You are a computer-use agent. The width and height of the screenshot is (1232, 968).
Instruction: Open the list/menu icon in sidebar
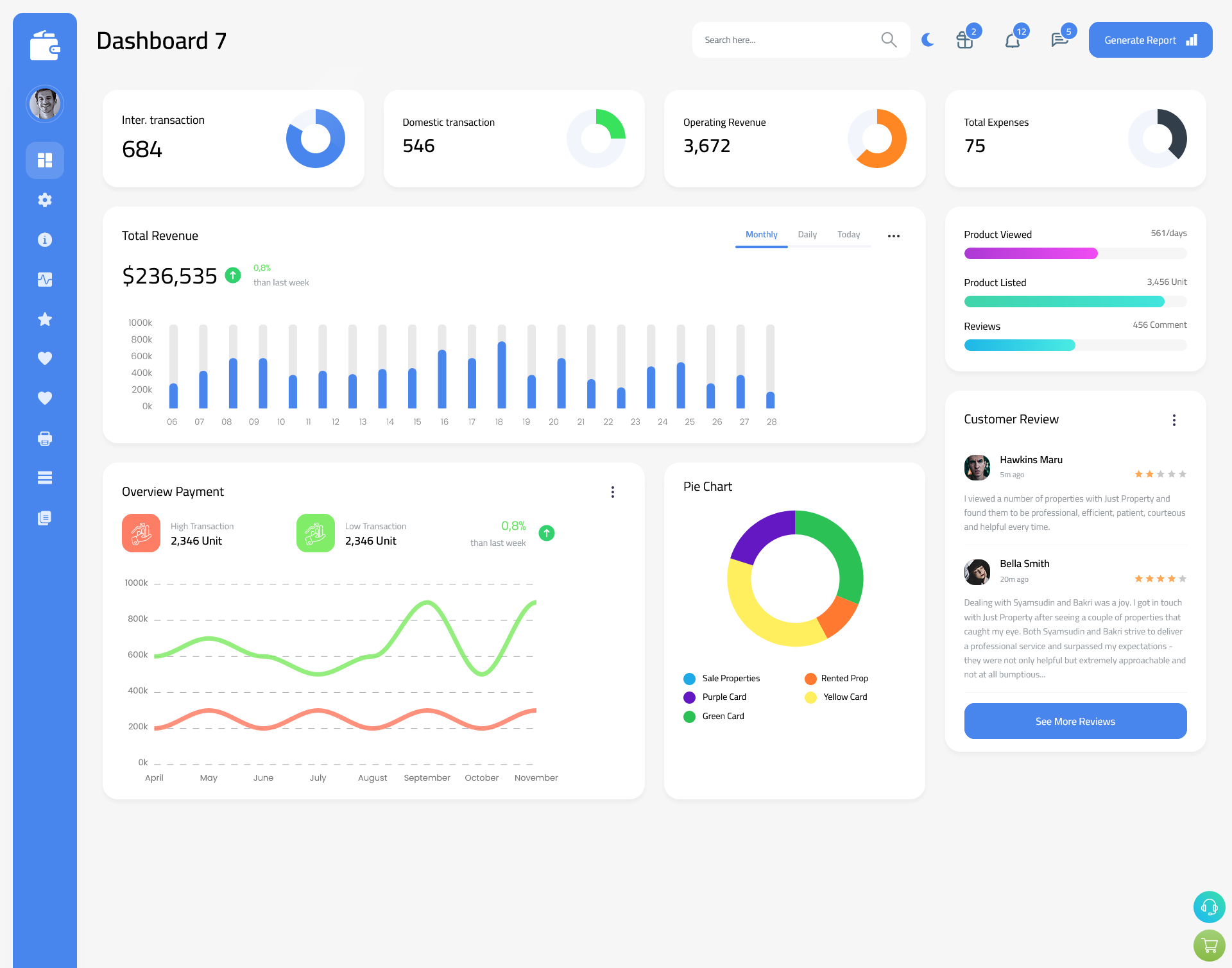(x=44, y=478)
